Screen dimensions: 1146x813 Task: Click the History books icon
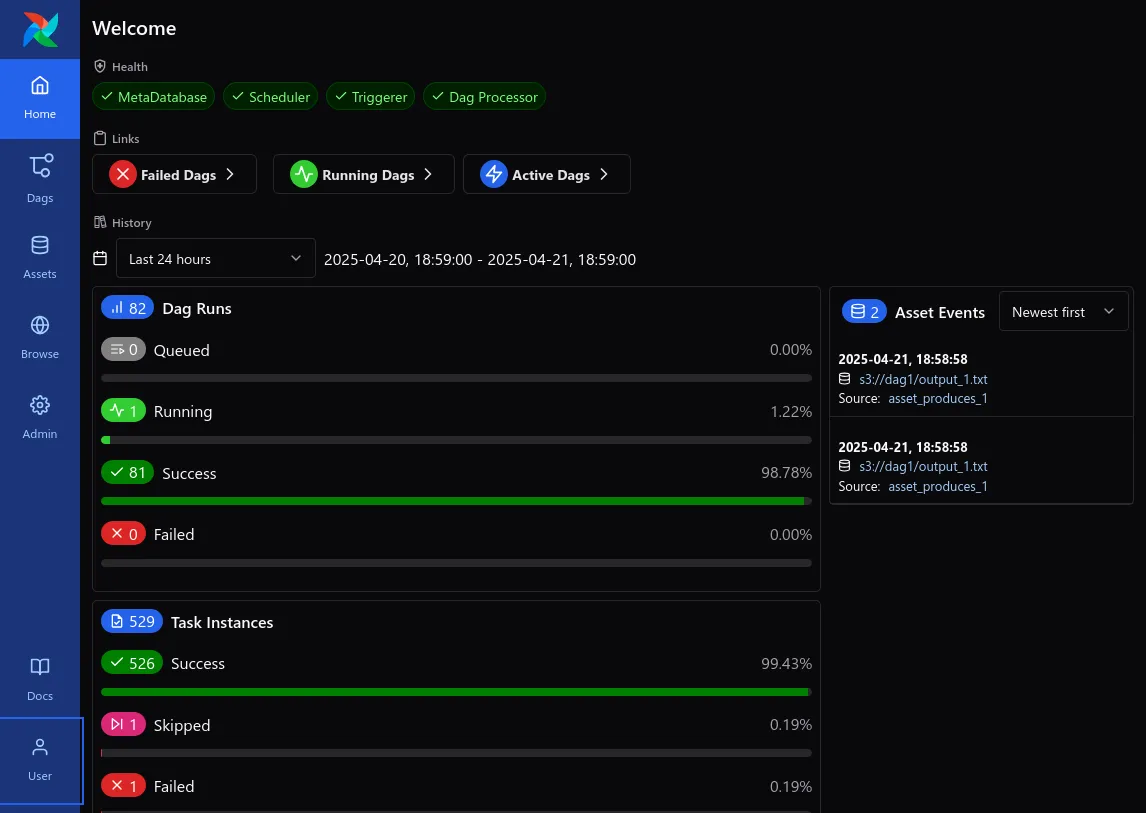point(100,222)
